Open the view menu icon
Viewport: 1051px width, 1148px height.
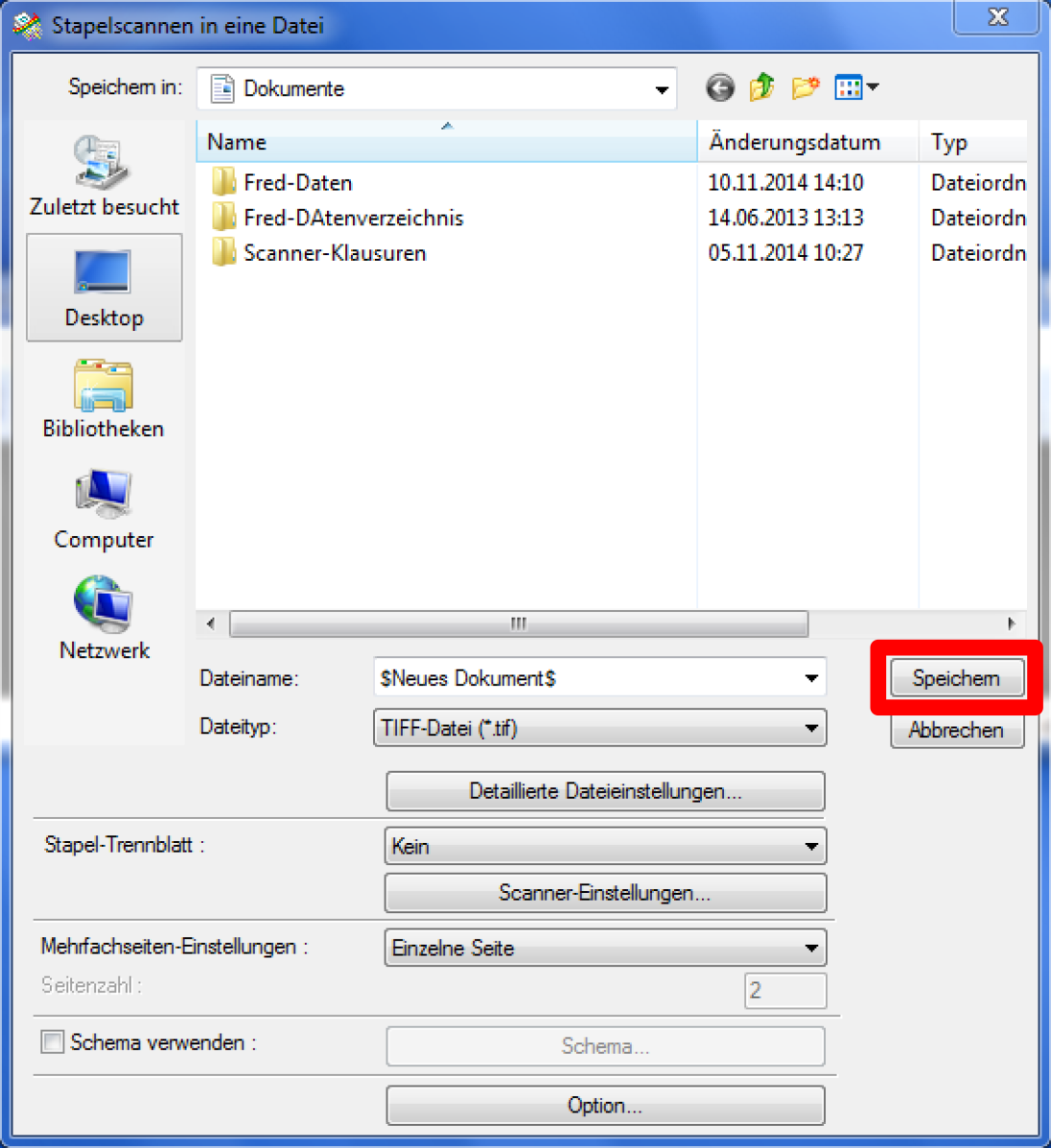pyautogui.click(x=856, y=88)
